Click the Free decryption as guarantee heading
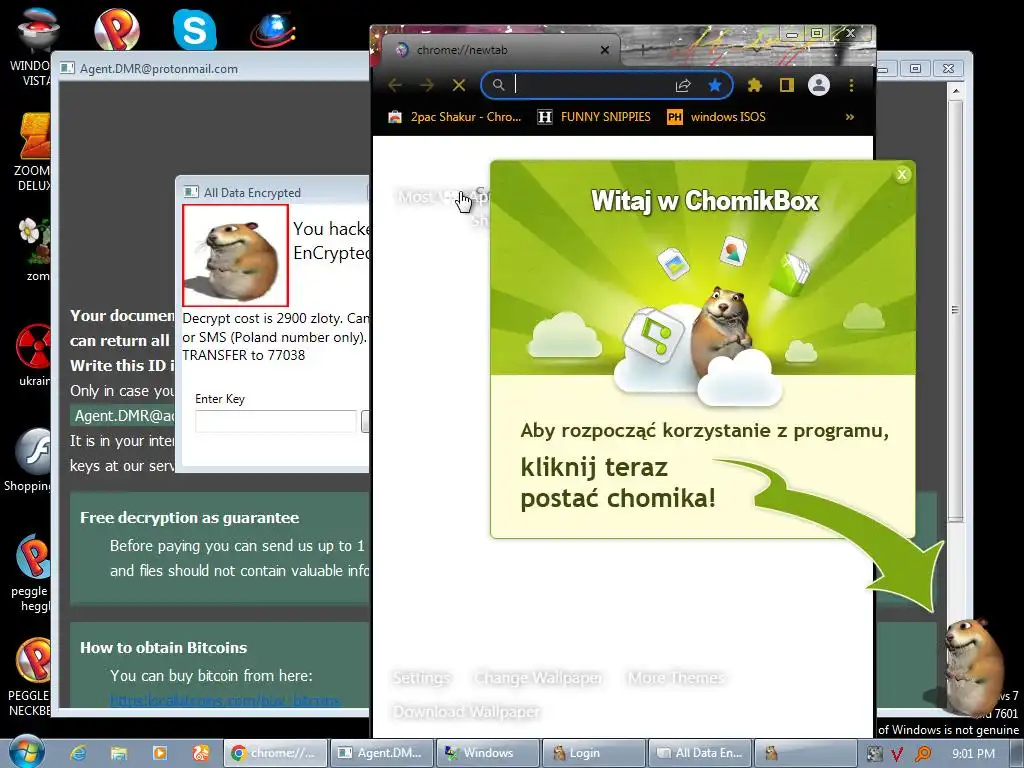Viewport: 1024px width, 768px height. point(189,518)
